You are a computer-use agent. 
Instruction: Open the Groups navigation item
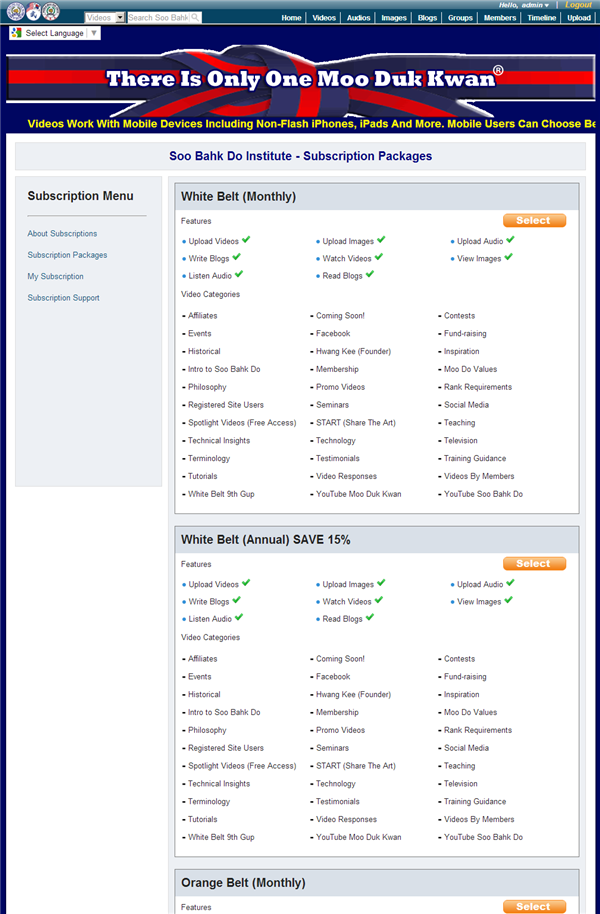coord(461,17)
